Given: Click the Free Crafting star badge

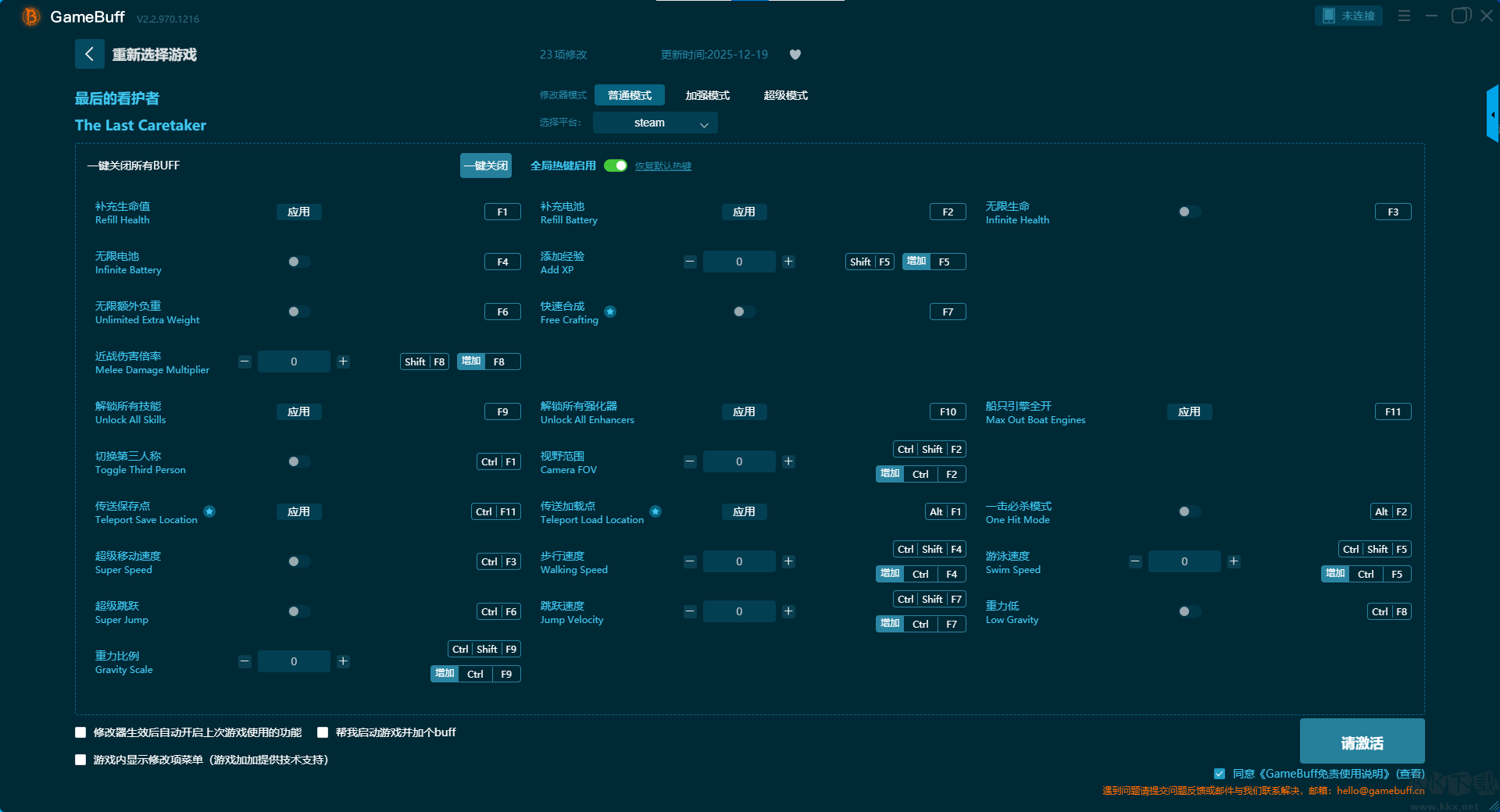Looking at the screenshot, I should tap(610, 312).
